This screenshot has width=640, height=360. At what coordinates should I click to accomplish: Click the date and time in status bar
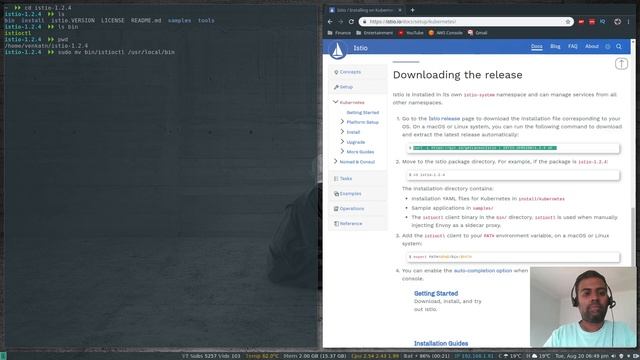[582, 356]
